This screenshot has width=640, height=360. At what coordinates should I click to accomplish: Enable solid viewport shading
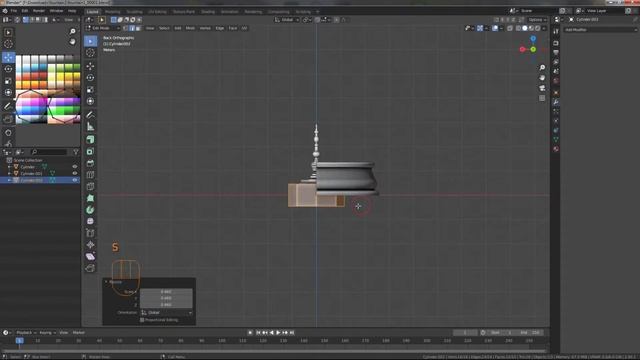525,28
